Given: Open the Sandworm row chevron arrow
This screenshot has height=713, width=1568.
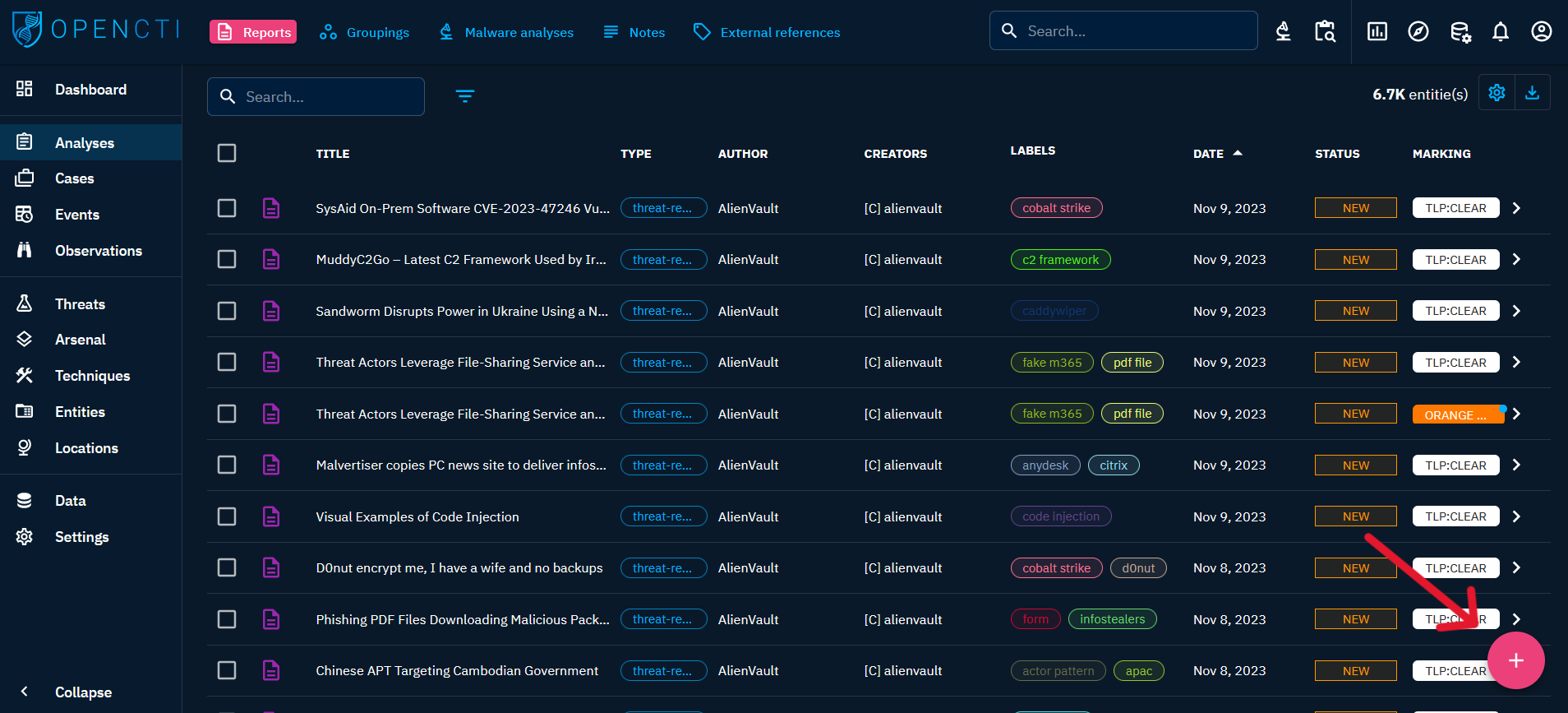Looking at the screenshot, I should coord(1517,311).
